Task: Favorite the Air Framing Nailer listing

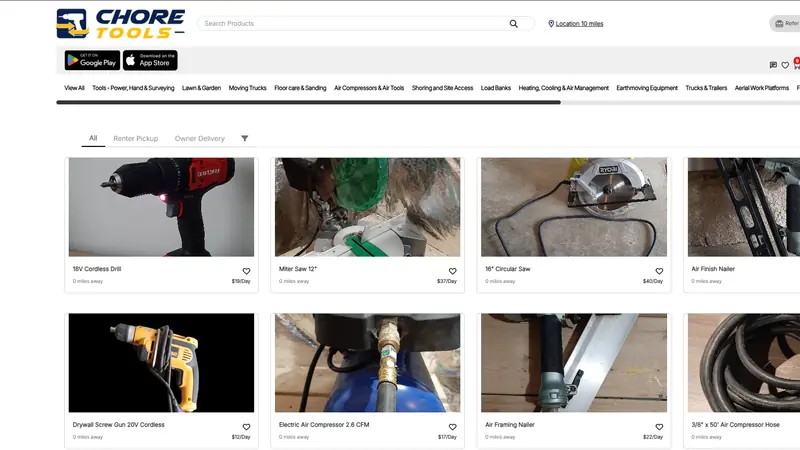Action: 659,427
